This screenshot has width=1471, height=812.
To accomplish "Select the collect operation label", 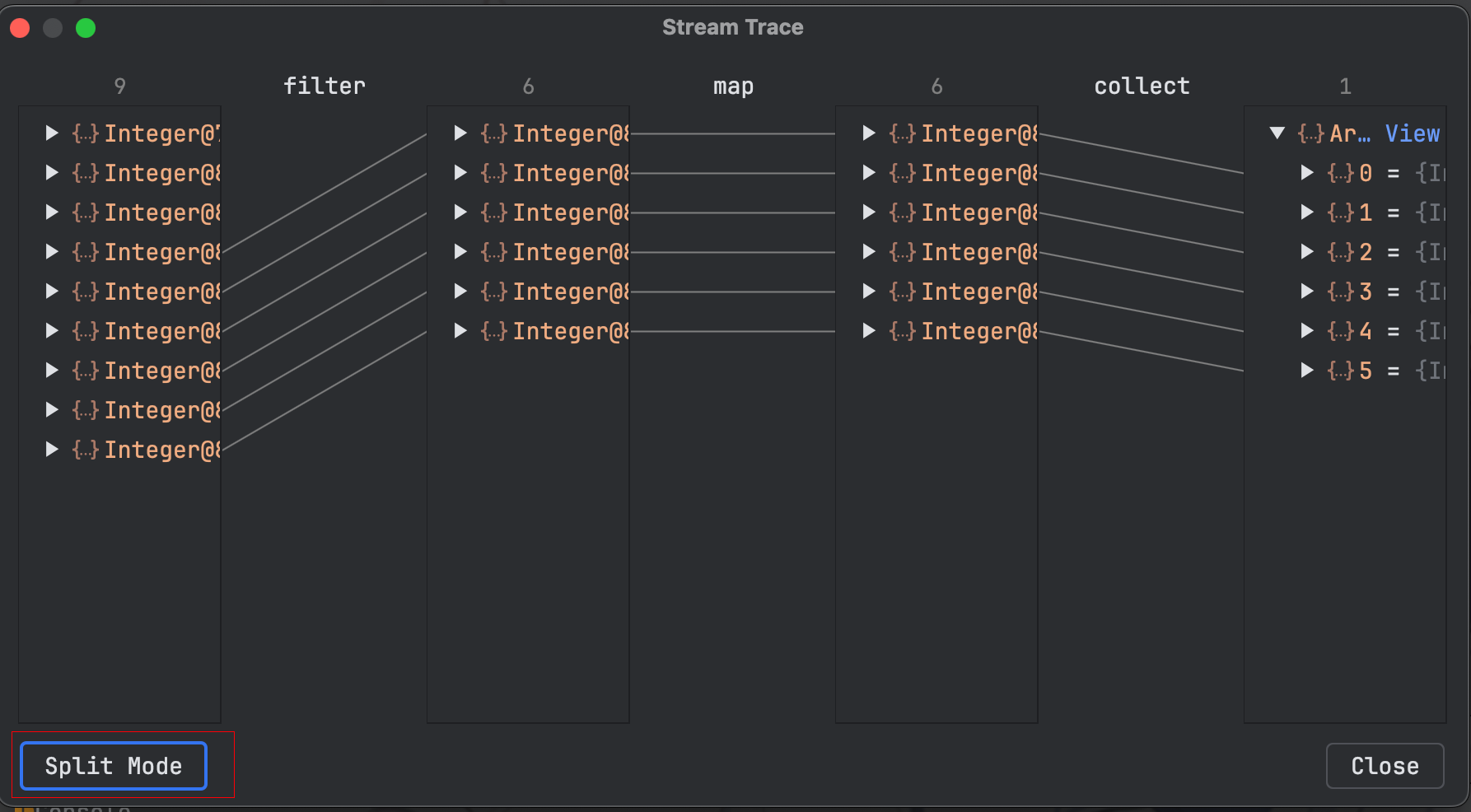I will (x=1142, y=86).
